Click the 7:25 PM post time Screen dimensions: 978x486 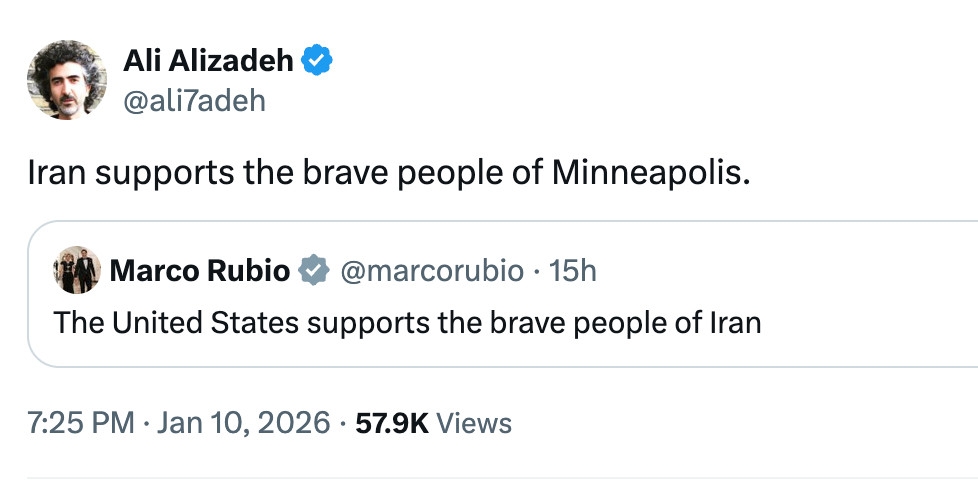(x=80, y=423)
